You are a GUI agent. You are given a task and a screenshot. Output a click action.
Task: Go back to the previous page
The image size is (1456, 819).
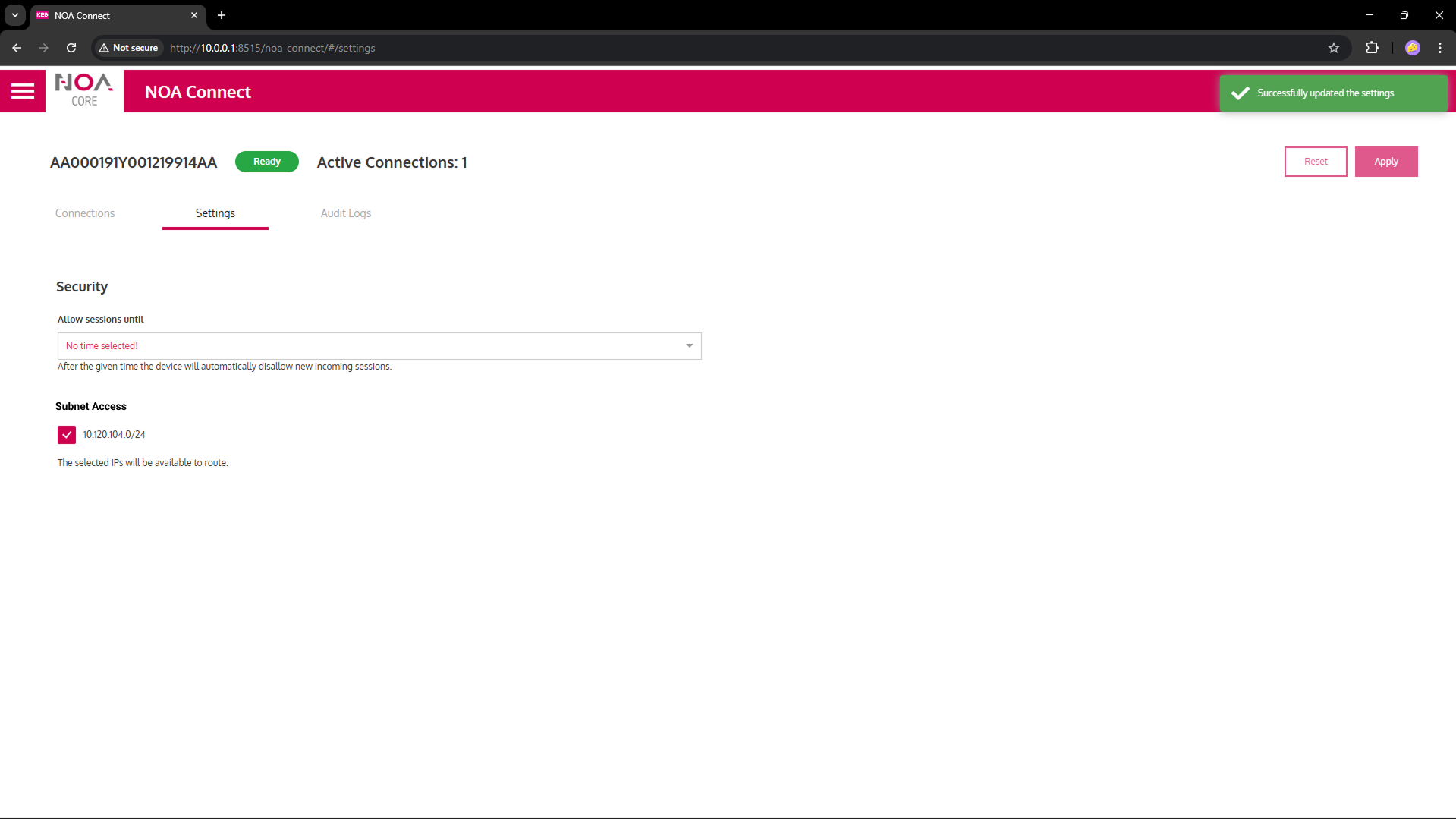tap(17, 48)
